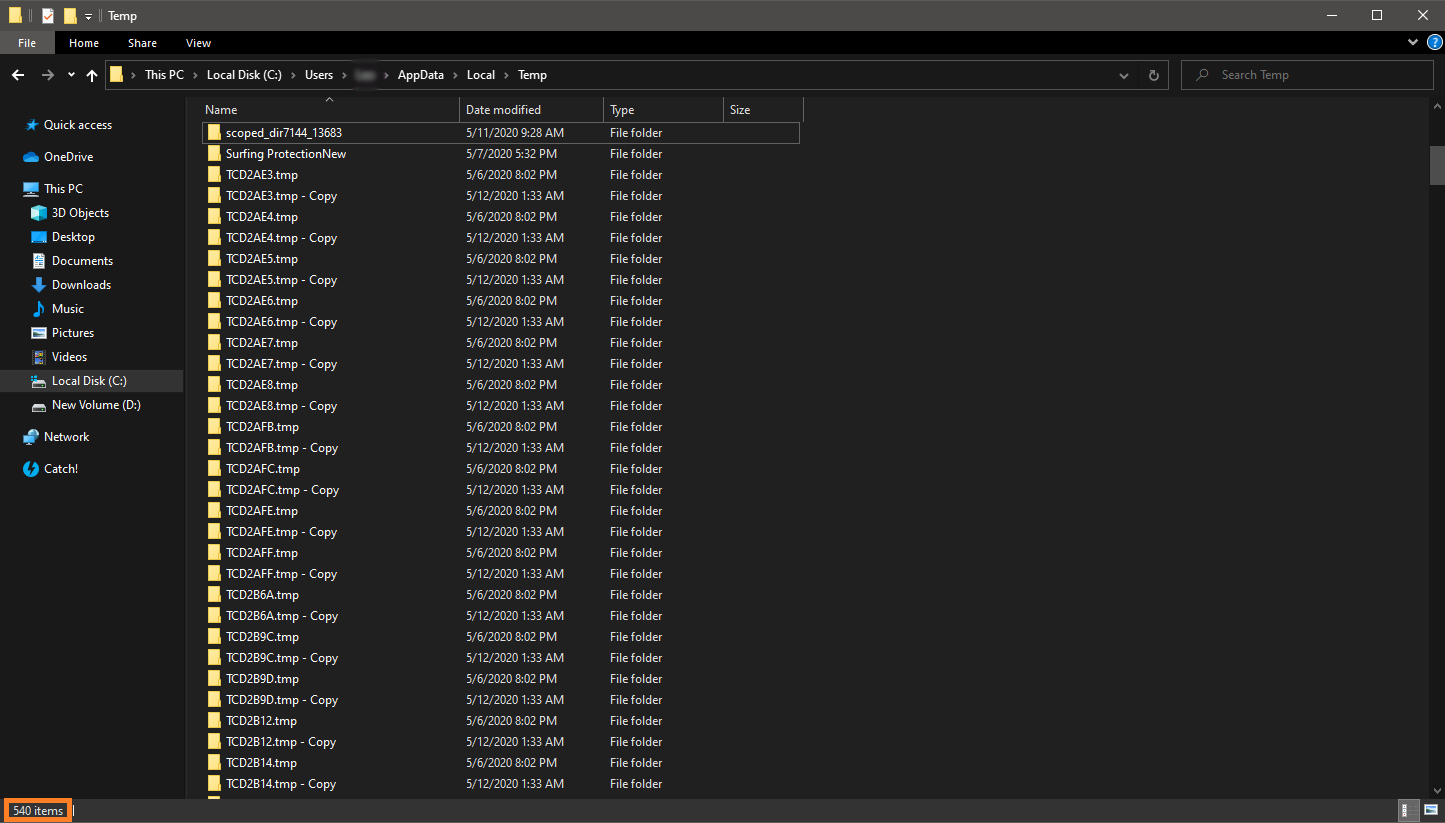Open Music in the sidebar
Viewport: 1445px width, 823px height.
pos(67,309)
